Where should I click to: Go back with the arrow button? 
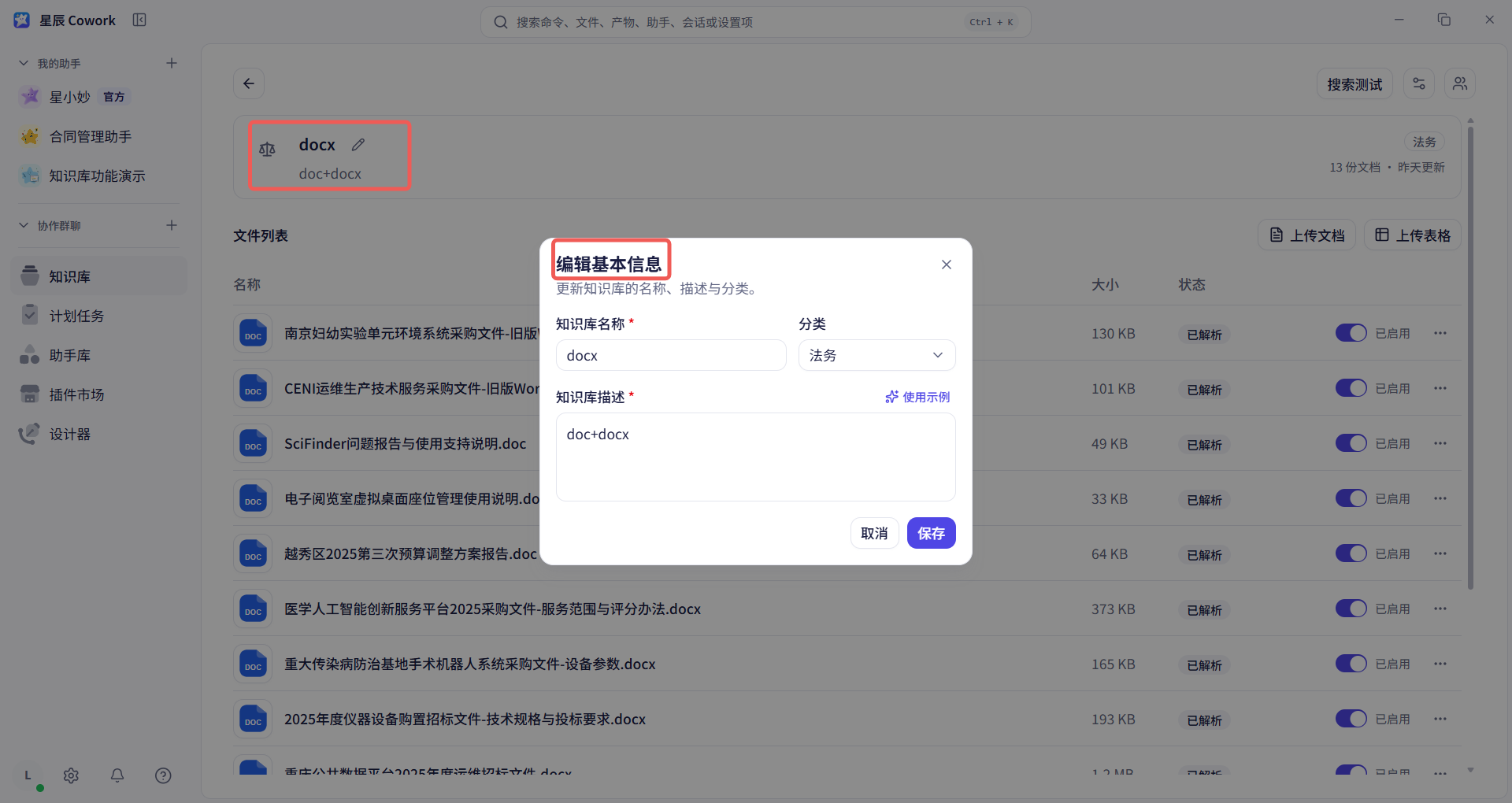click(x=249, y=83)
